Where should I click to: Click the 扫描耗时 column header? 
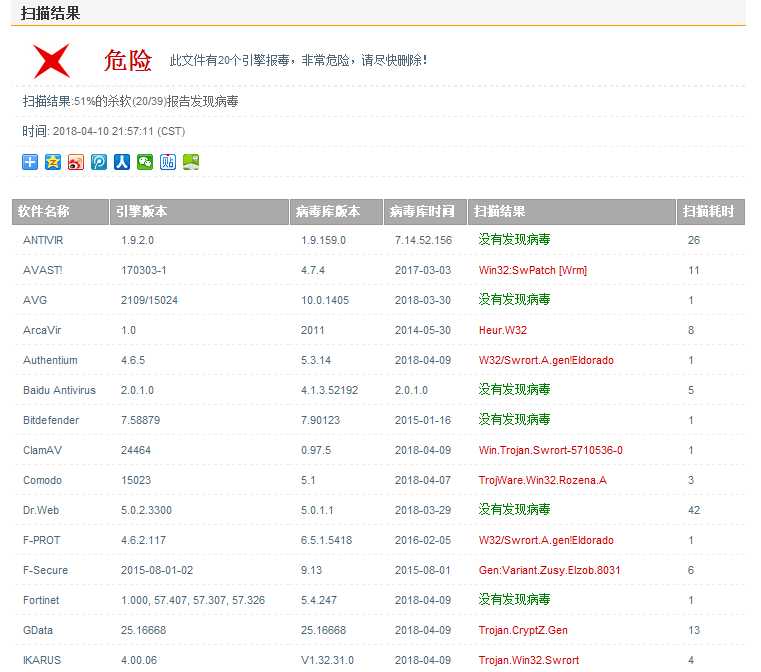(711, 212)
